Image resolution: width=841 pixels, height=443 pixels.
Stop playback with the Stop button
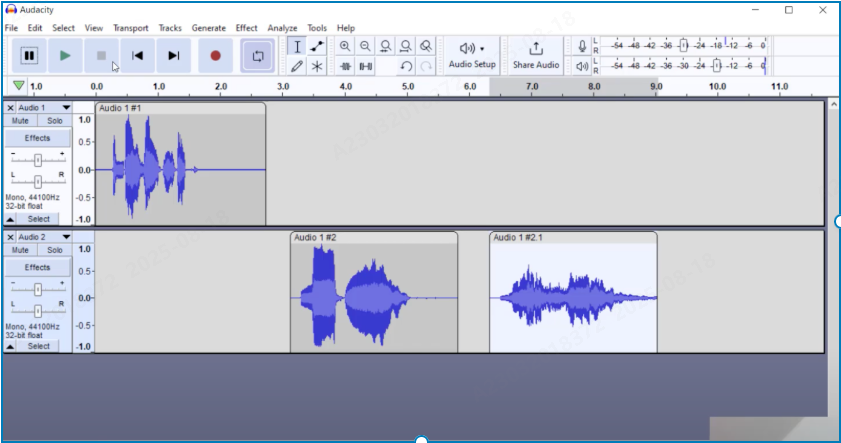click(101, 55)
